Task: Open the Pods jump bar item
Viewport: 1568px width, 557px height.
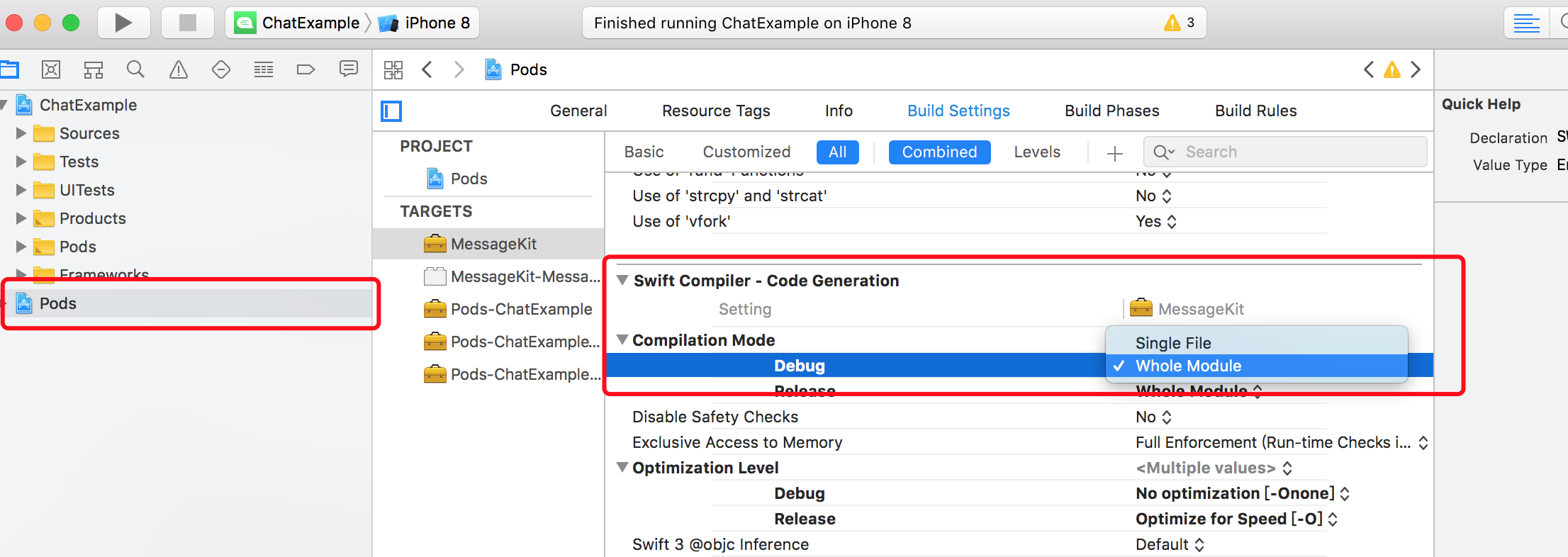Action: [517, 69]
